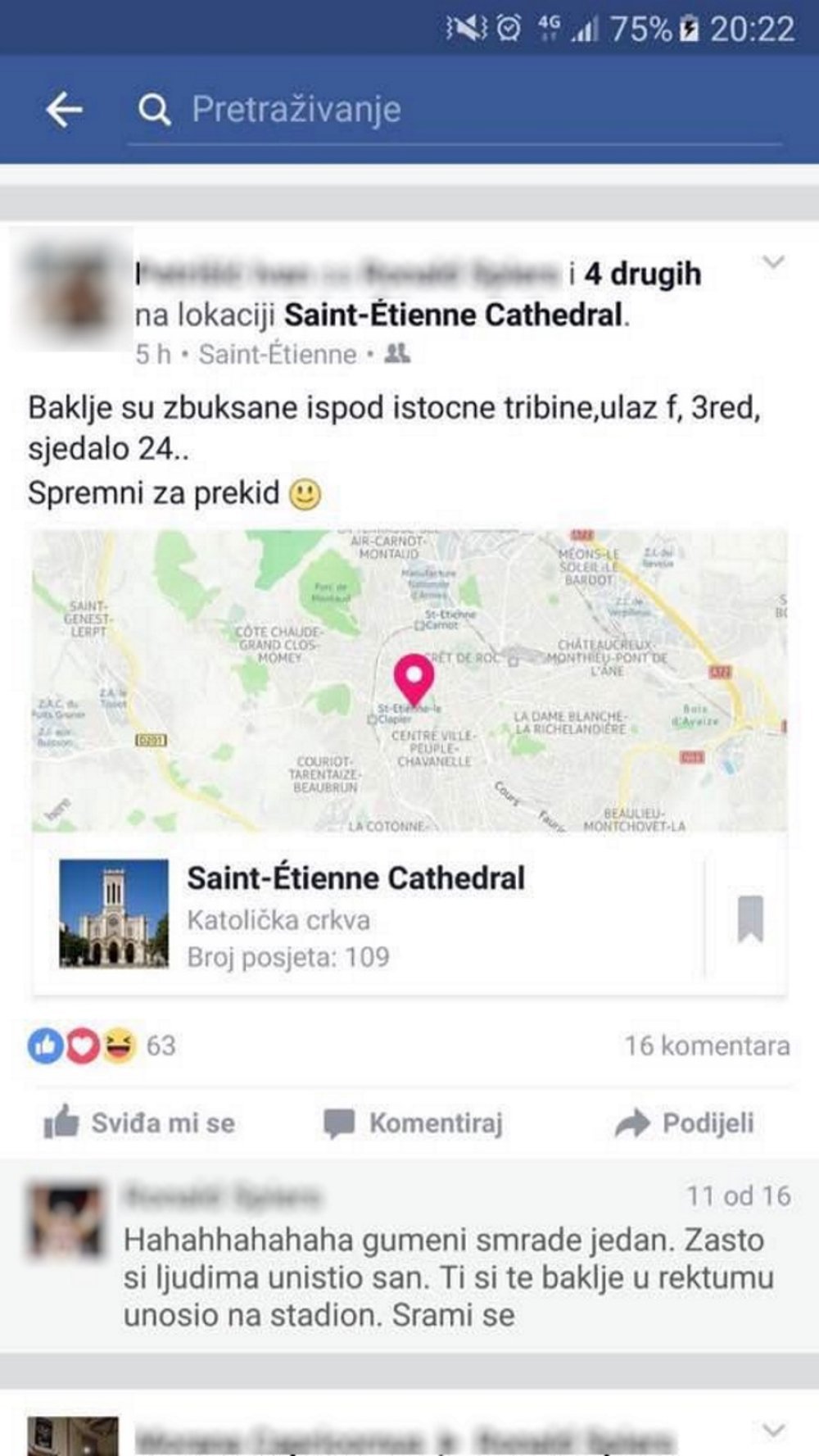Tap the blue like reaction icon
This screenshot has width=819, height=1456.
pos(46,1046)
